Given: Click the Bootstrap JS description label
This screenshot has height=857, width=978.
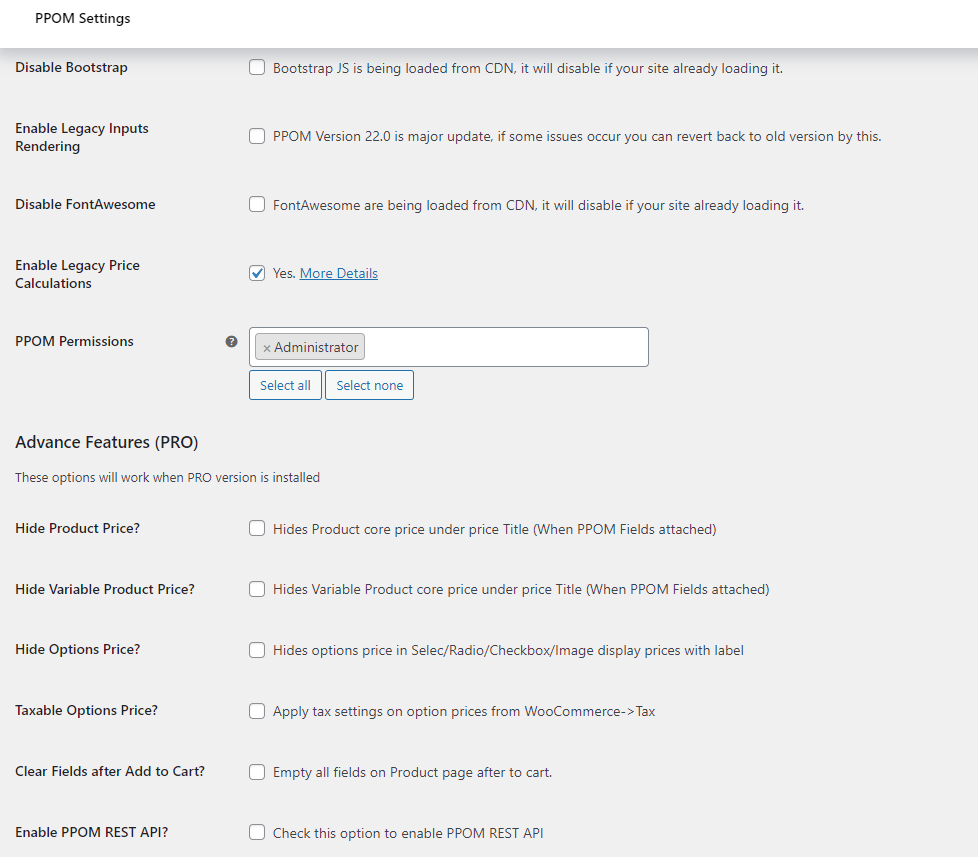Looking at the screenshot, I should tap(528, 68).
